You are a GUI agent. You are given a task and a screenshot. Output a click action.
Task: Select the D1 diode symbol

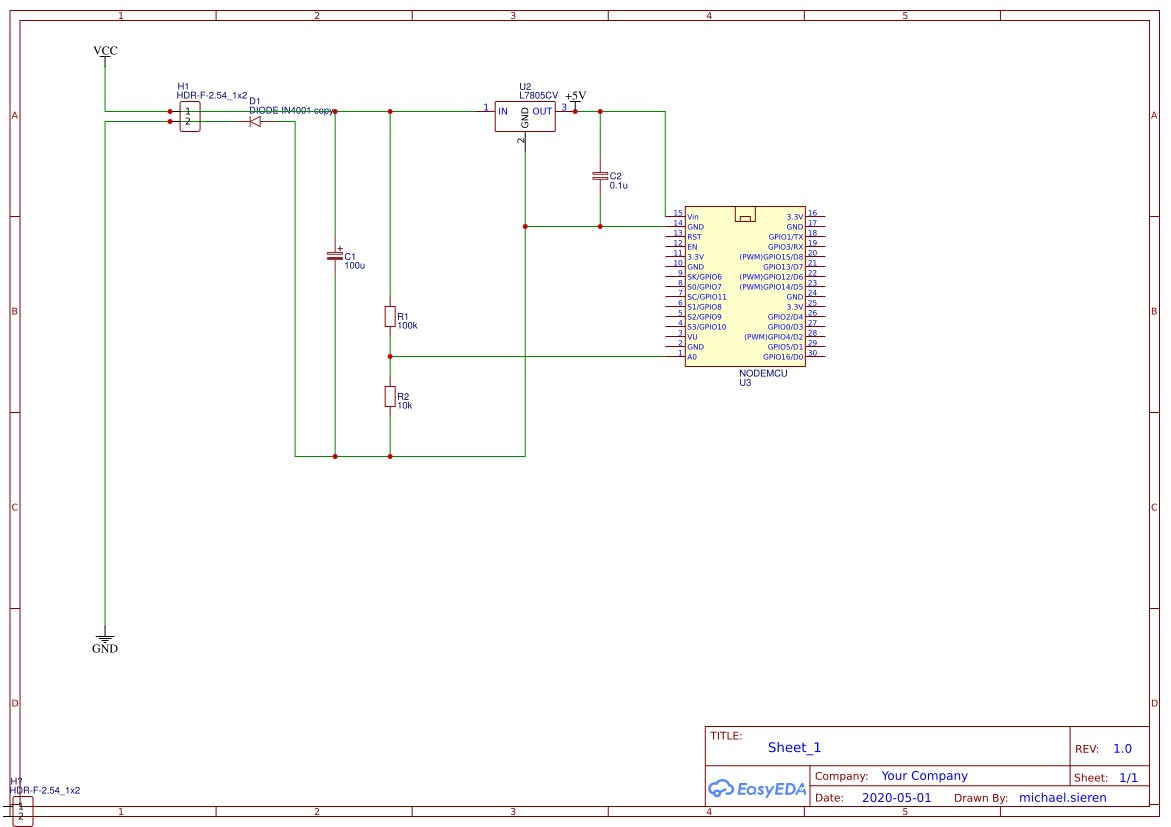[x=255, y=121]
